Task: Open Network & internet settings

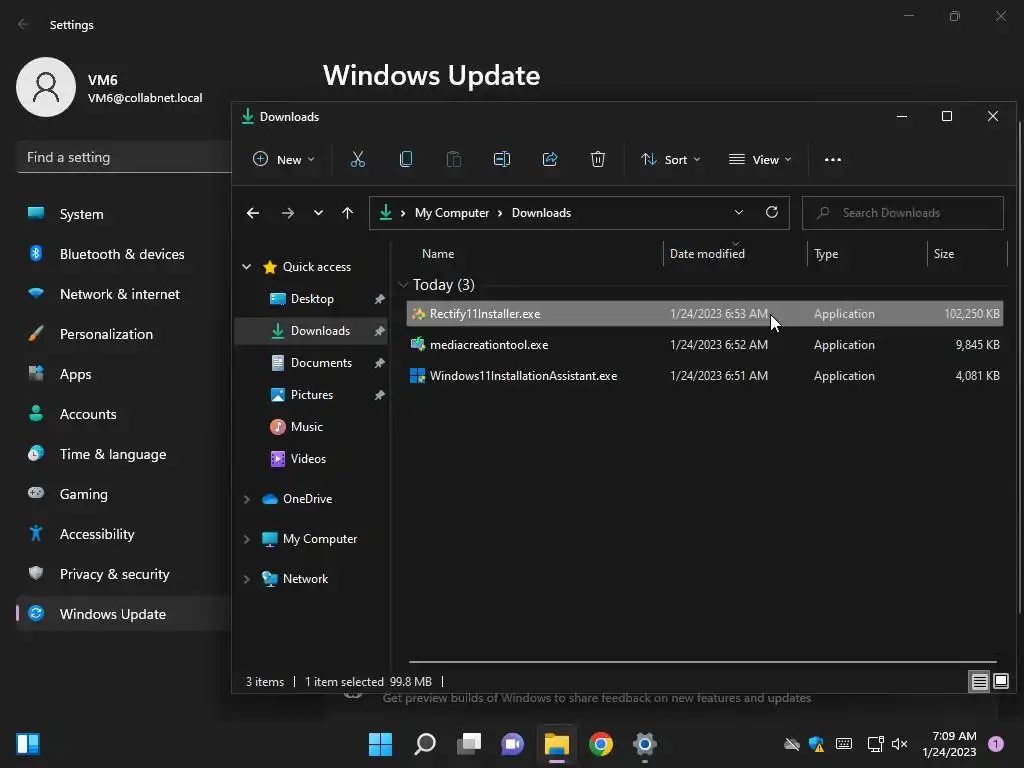Action: (x=124, y=294)
